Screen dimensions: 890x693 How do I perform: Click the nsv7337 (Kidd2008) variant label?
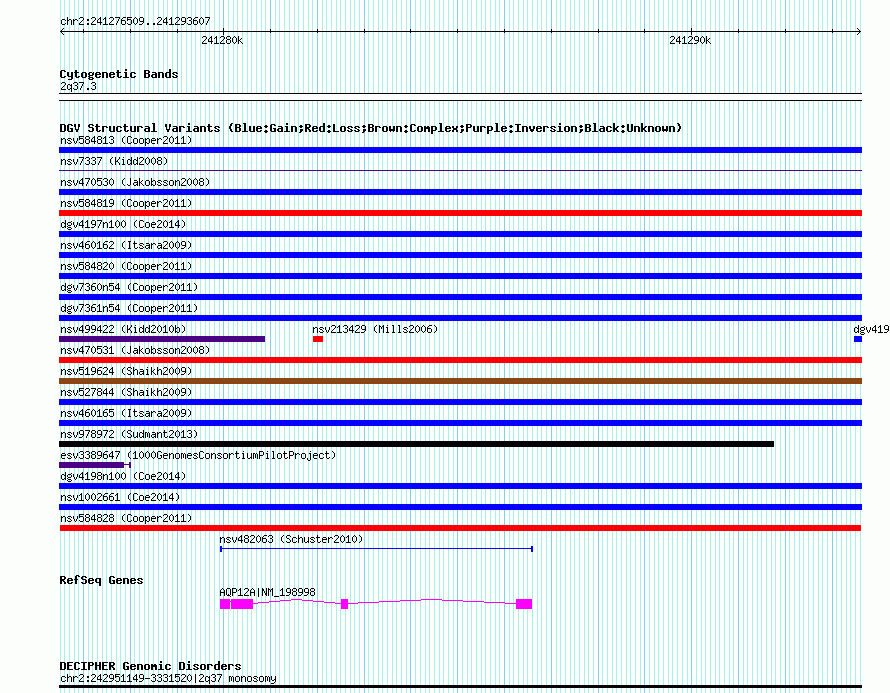[x=114, y=161]
